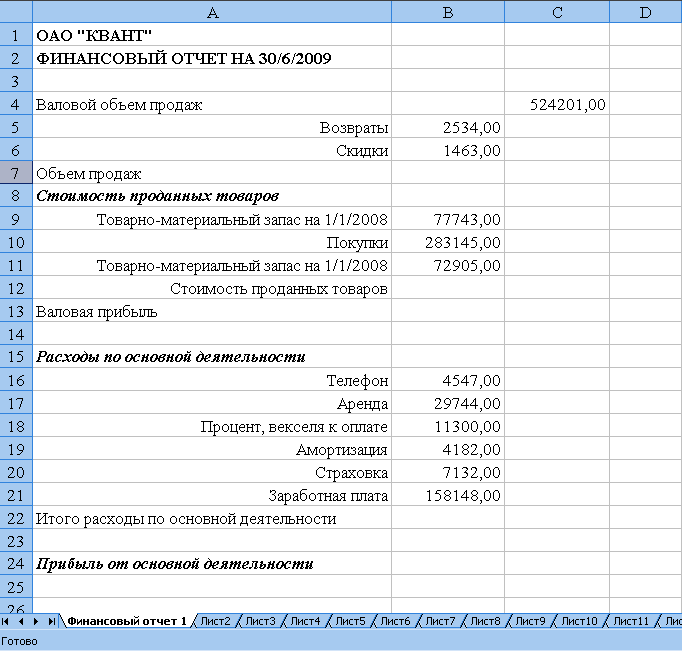Select cell with value 1463,00
The height and width of the screenshot is (651, 682).
click(x=448, y=150)
